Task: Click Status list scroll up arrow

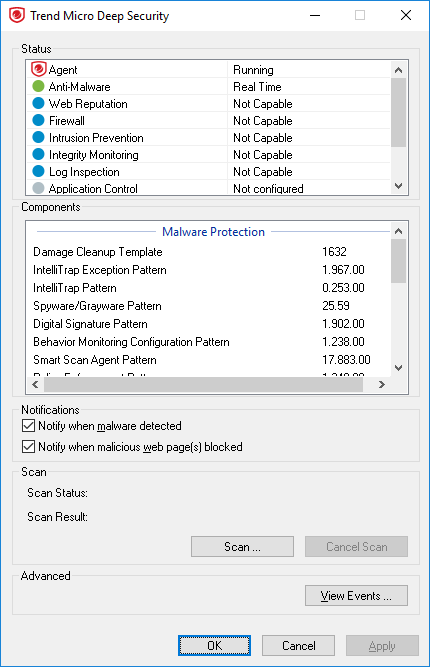Action: coord(399,70)
